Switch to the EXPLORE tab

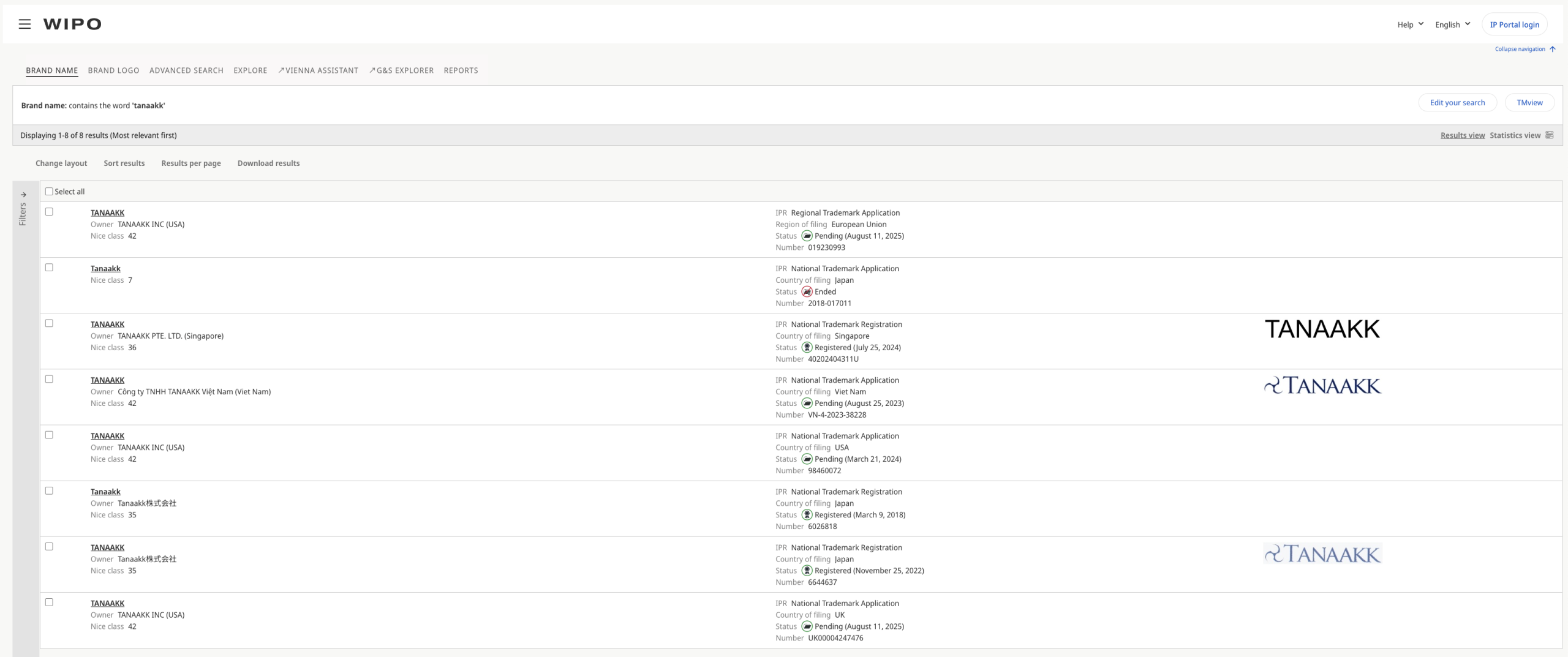pos(251,70)
